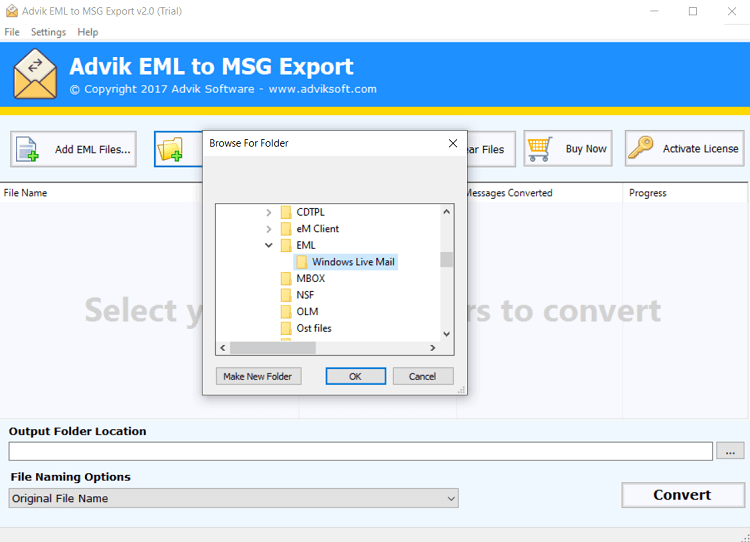The width and height of the screenshot is (750, 542).
Task: Cancel the Browse For Folder dialog
Action: [423, 376]
